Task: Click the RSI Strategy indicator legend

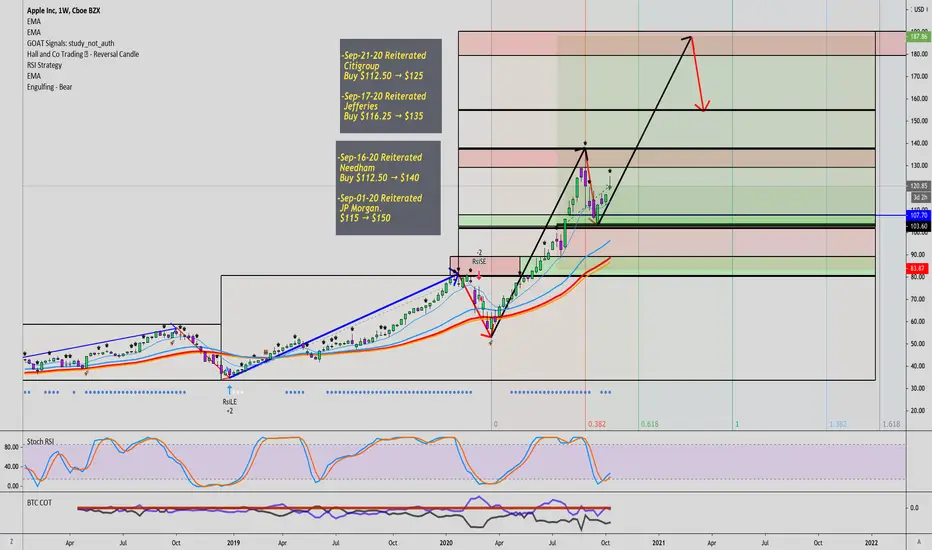Action: [44, 65]
